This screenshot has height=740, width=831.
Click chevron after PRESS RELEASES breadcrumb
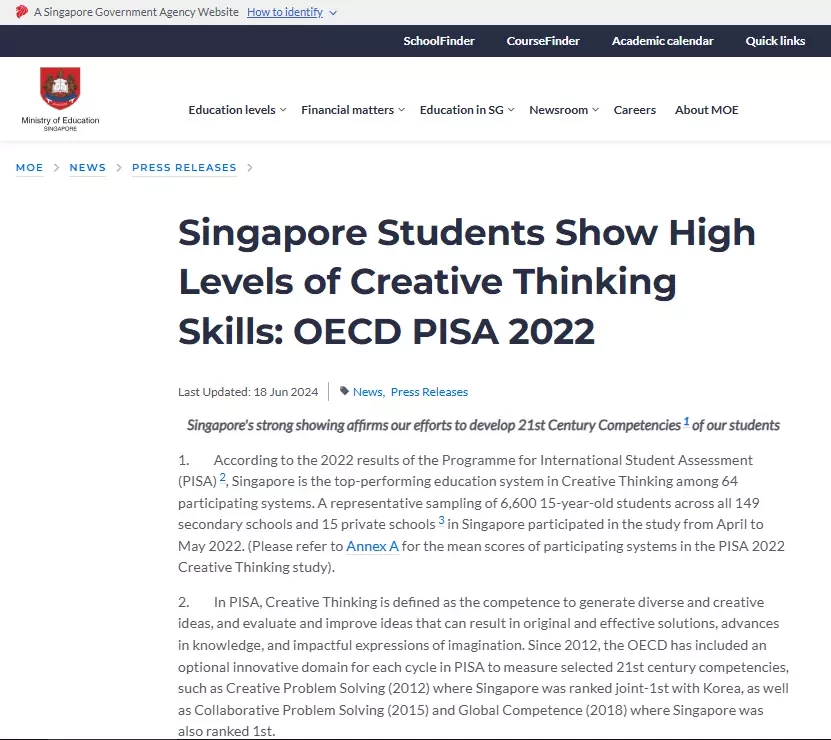coord(250,168)
